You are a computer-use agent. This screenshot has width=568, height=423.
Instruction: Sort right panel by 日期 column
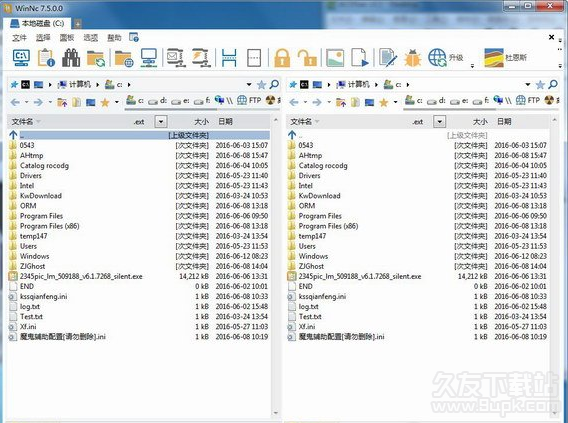point(504,122)
